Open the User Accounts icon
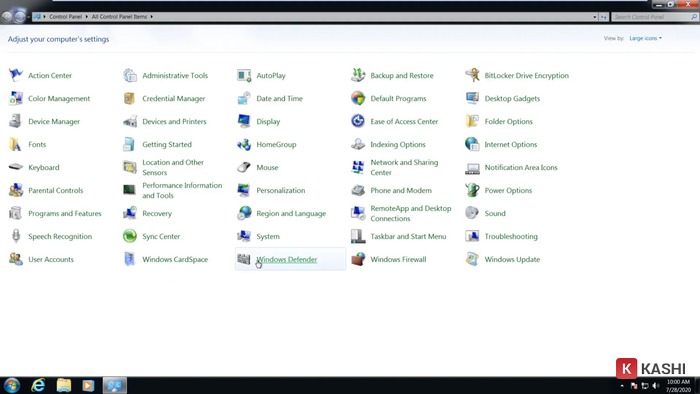700x394 pixels. tap(16, 259)
